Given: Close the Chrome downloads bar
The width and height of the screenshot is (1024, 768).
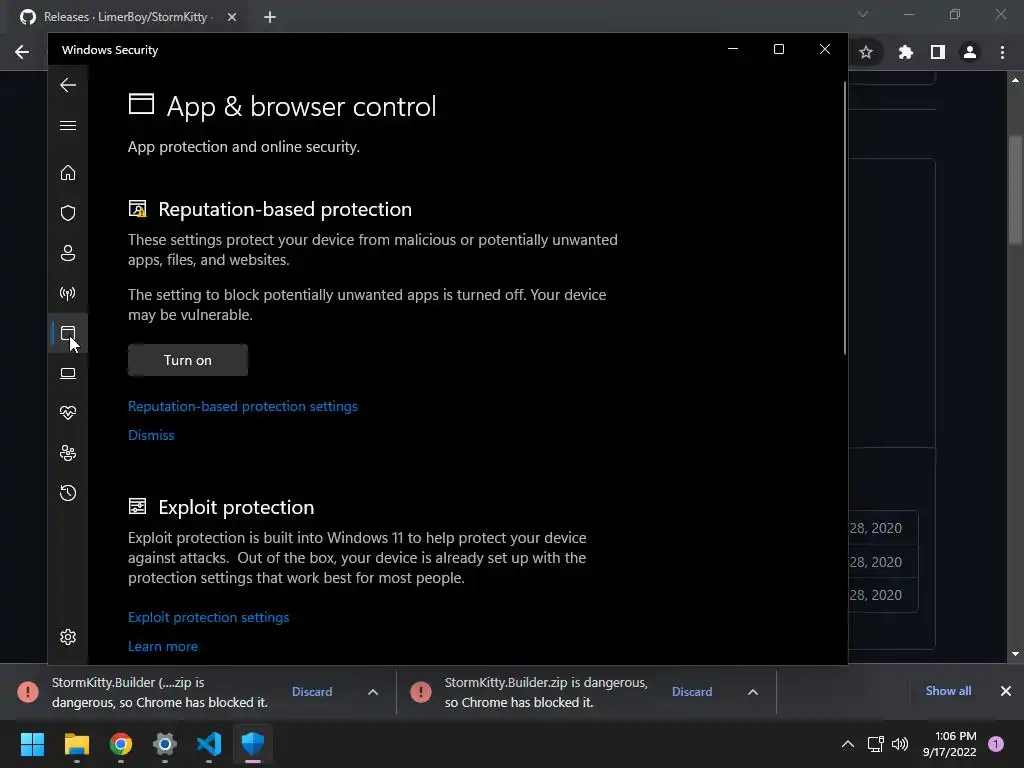Looking at the screenshot, I should [1006, 691].
